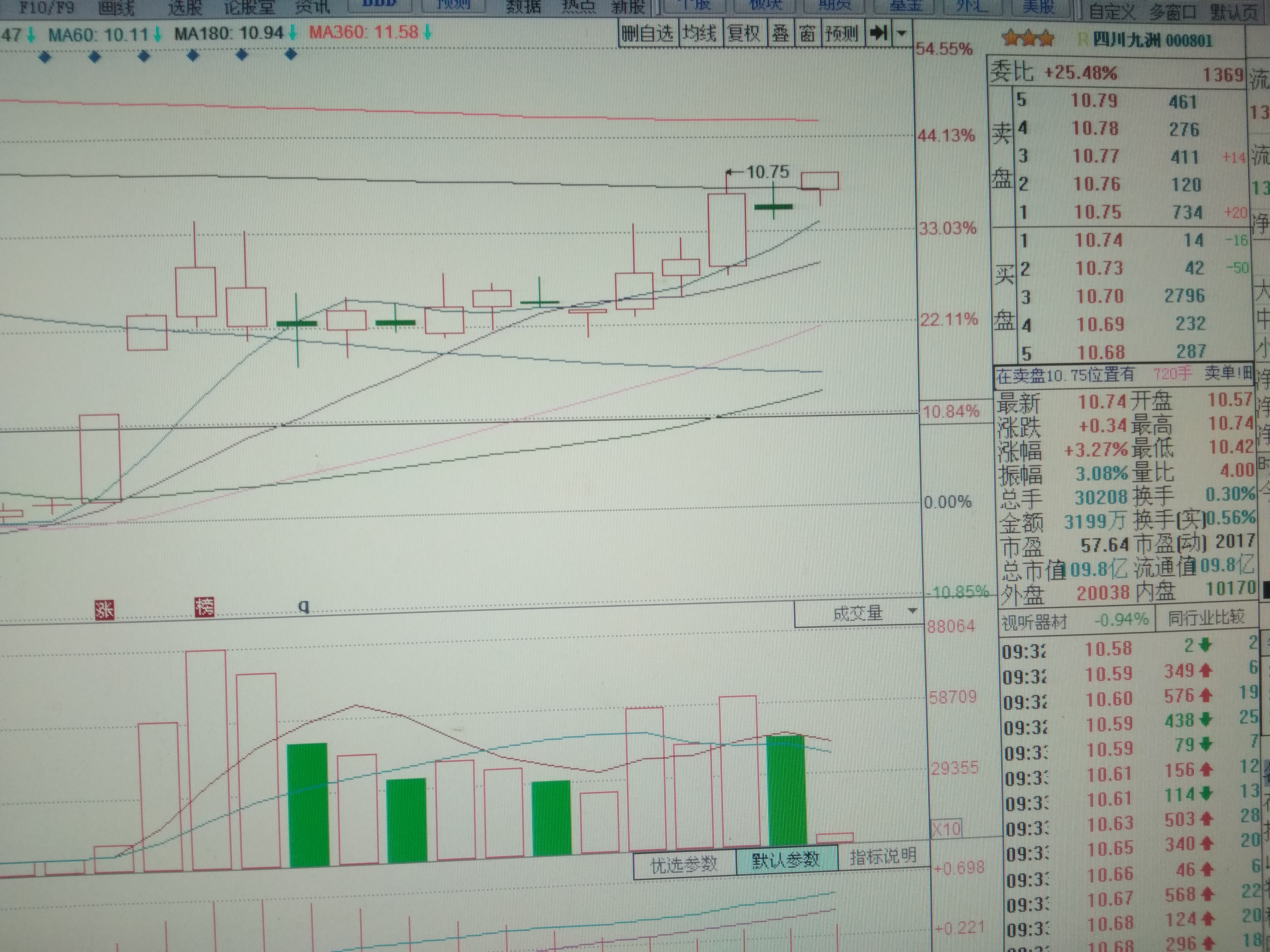The width and height of the screenshot is (1270, 952).
Task: Select buy level 1 price 10.74
Action: coord(1098,240)
